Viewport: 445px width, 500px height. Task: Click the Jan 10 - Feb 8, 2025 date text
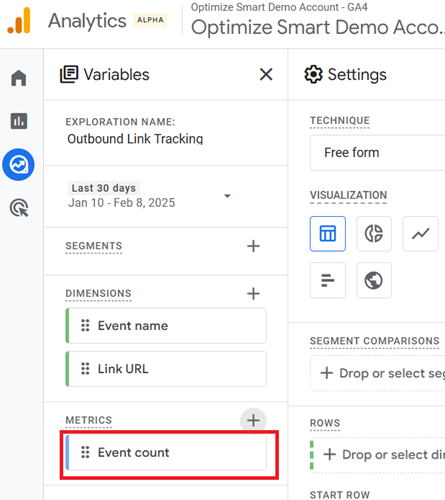tap(122, 203)
